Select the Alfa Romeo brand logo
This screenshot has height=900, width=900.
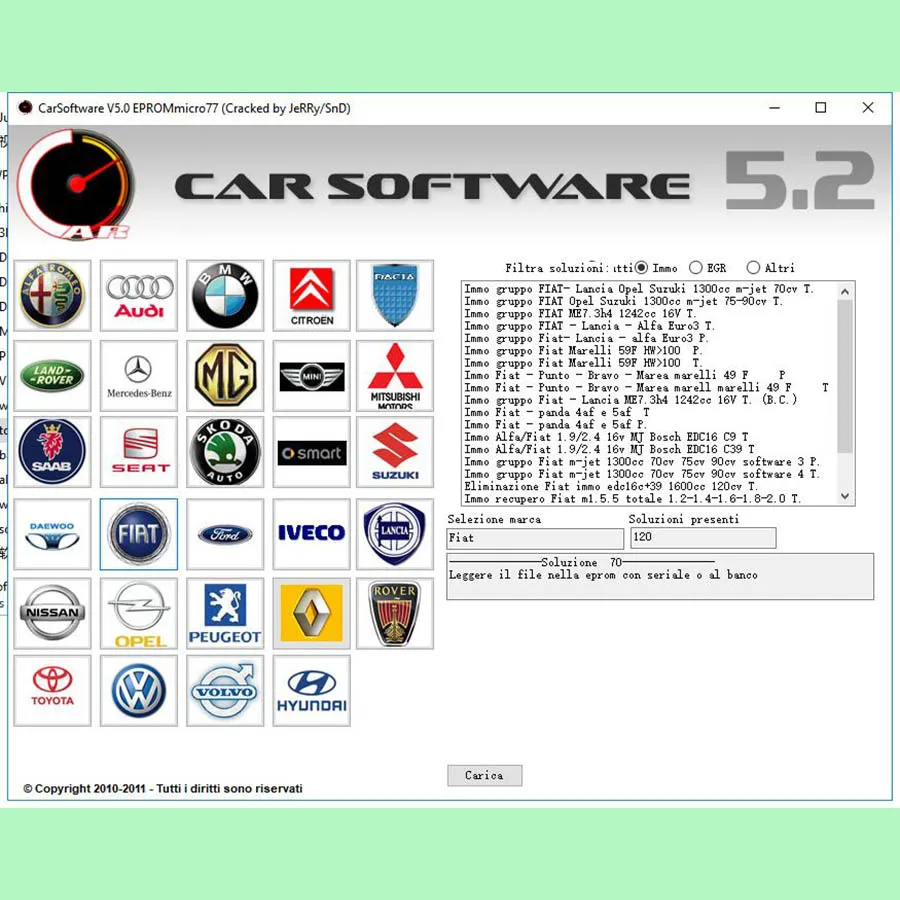52,296
